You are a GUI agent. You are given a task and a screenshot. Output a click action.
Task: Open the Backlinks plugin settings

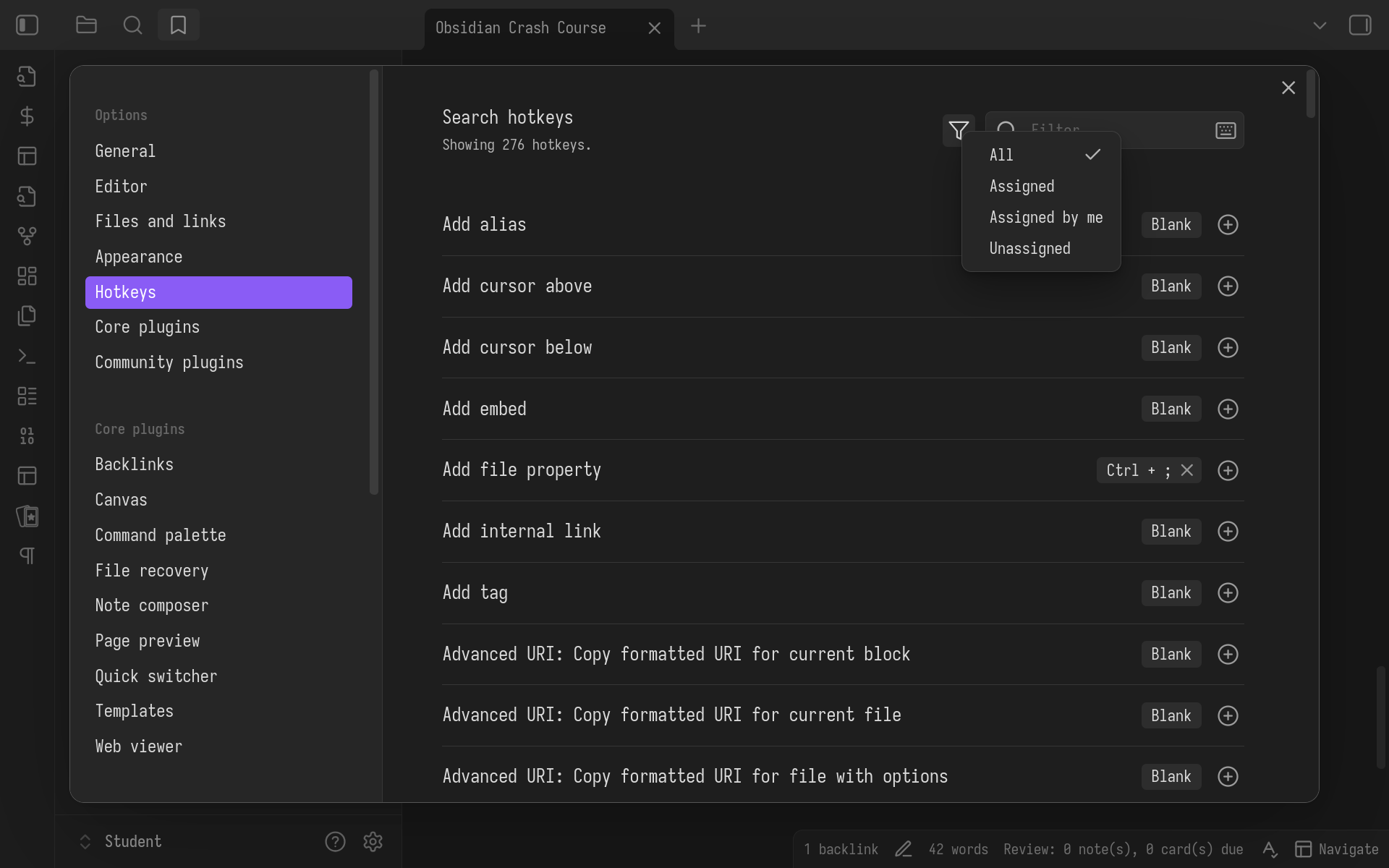[x=218, y=464]
